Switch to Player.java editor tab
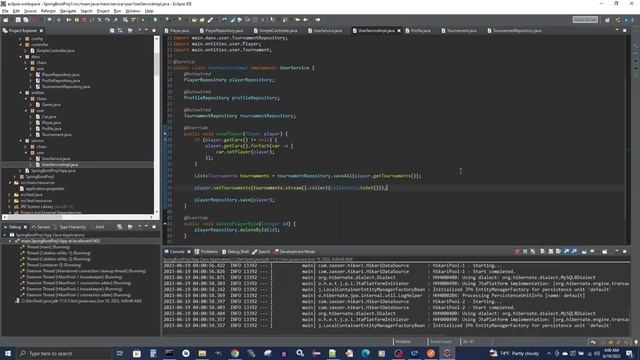 177,31
